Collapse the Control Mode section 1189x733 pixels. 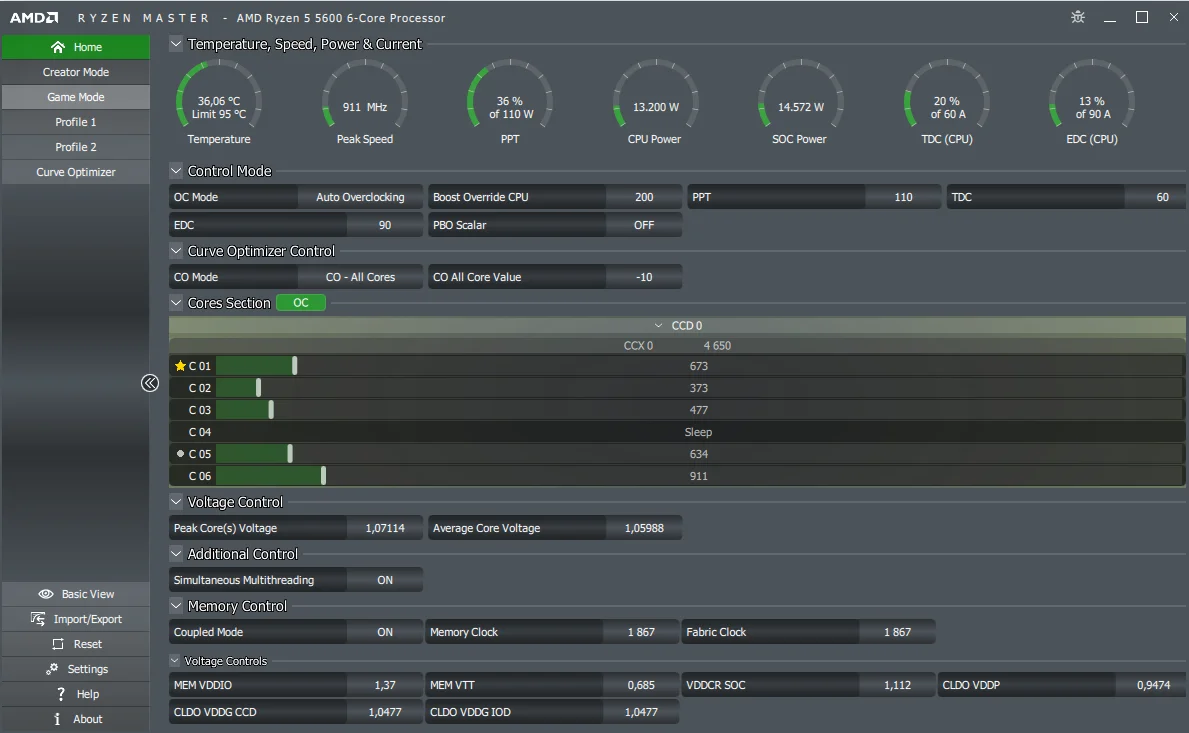(176, 171)
